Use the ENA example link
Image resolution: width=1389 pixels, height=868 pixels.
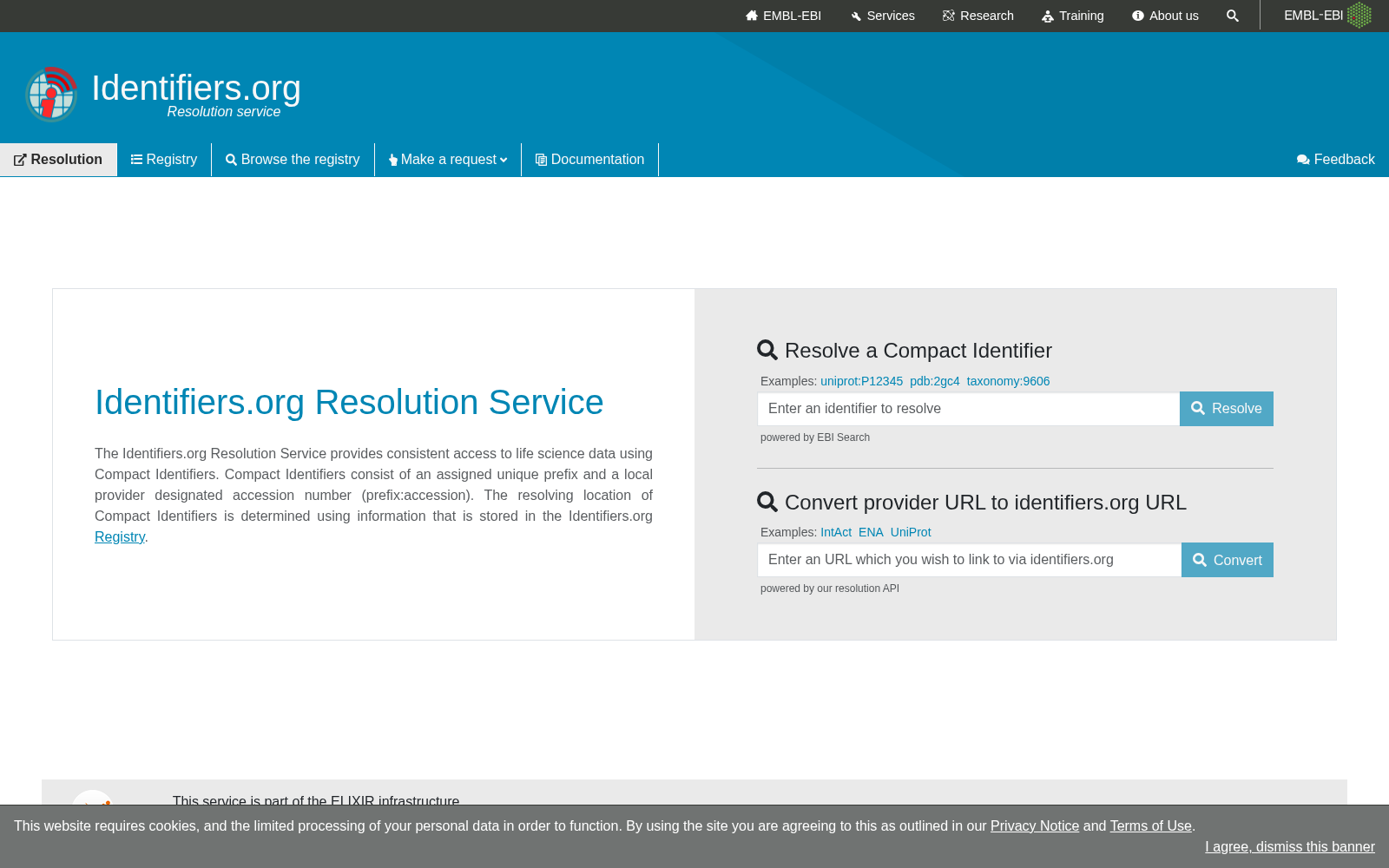pos(871,532)
